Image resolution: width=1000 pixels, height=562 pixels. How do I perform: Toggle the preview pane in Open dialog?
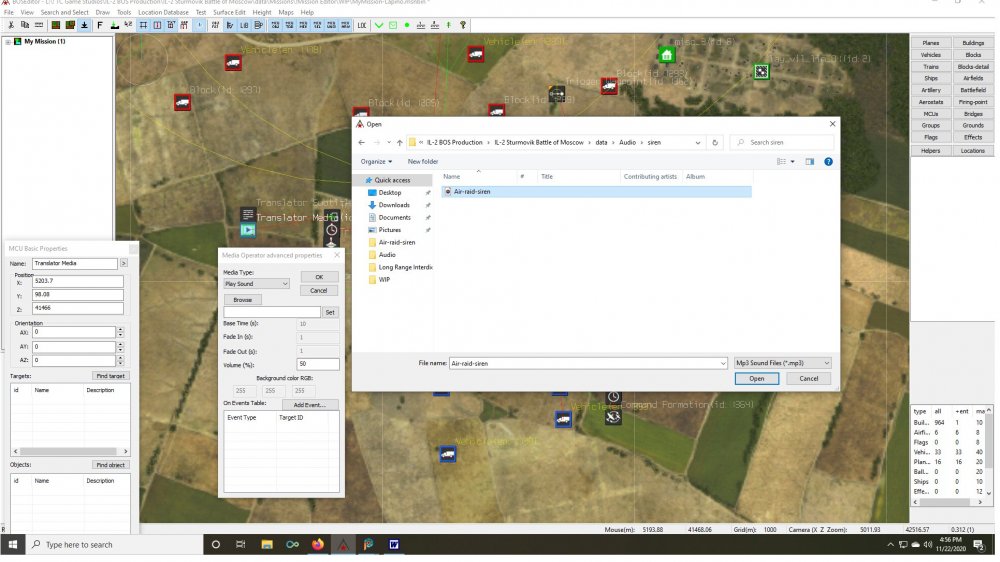click(810, 161)
